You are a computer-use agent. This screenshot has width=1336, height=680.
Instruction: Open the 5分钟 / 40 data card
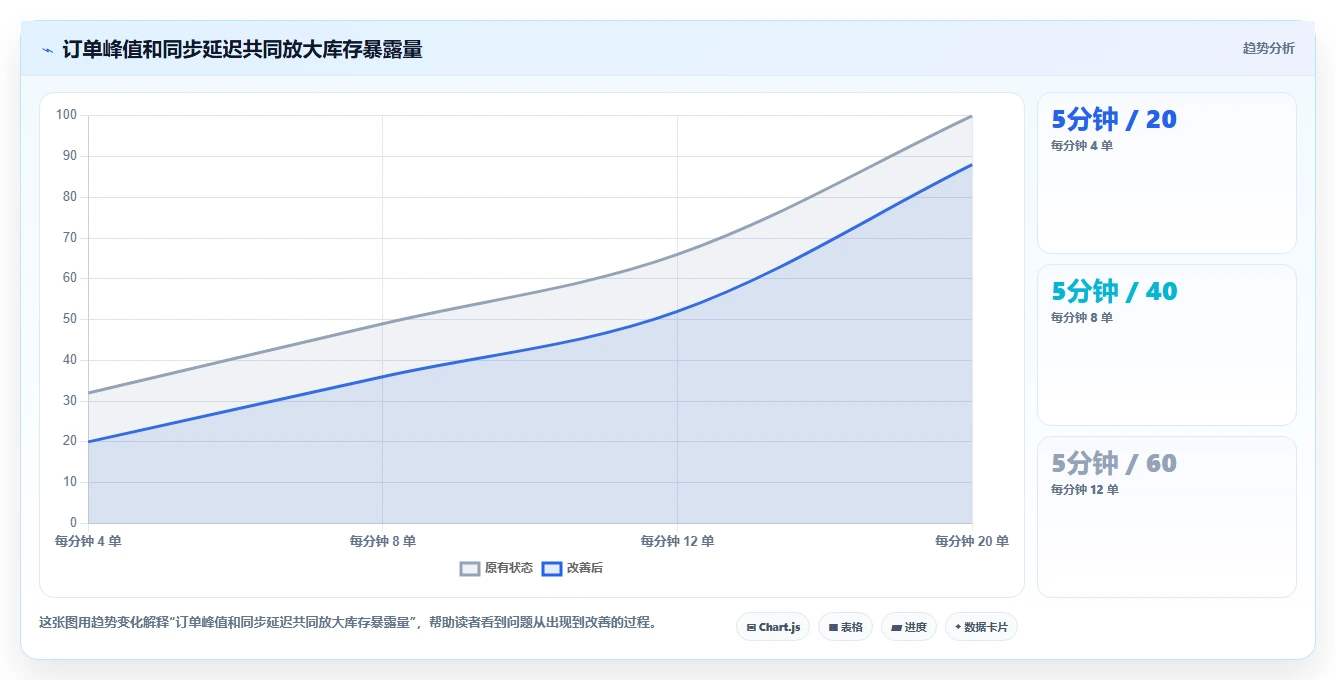[x=1166, y=345]
